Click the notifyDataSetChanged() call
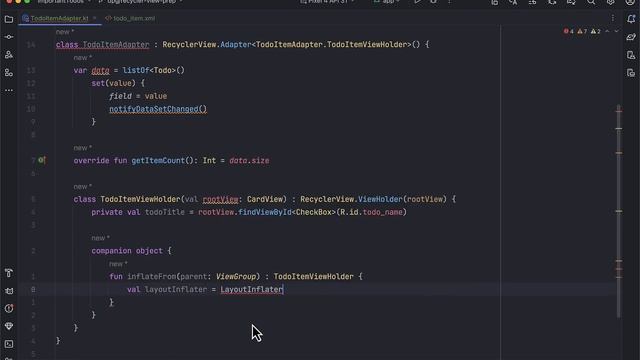This screenshot has height=360, width=640. click(158, 109)
